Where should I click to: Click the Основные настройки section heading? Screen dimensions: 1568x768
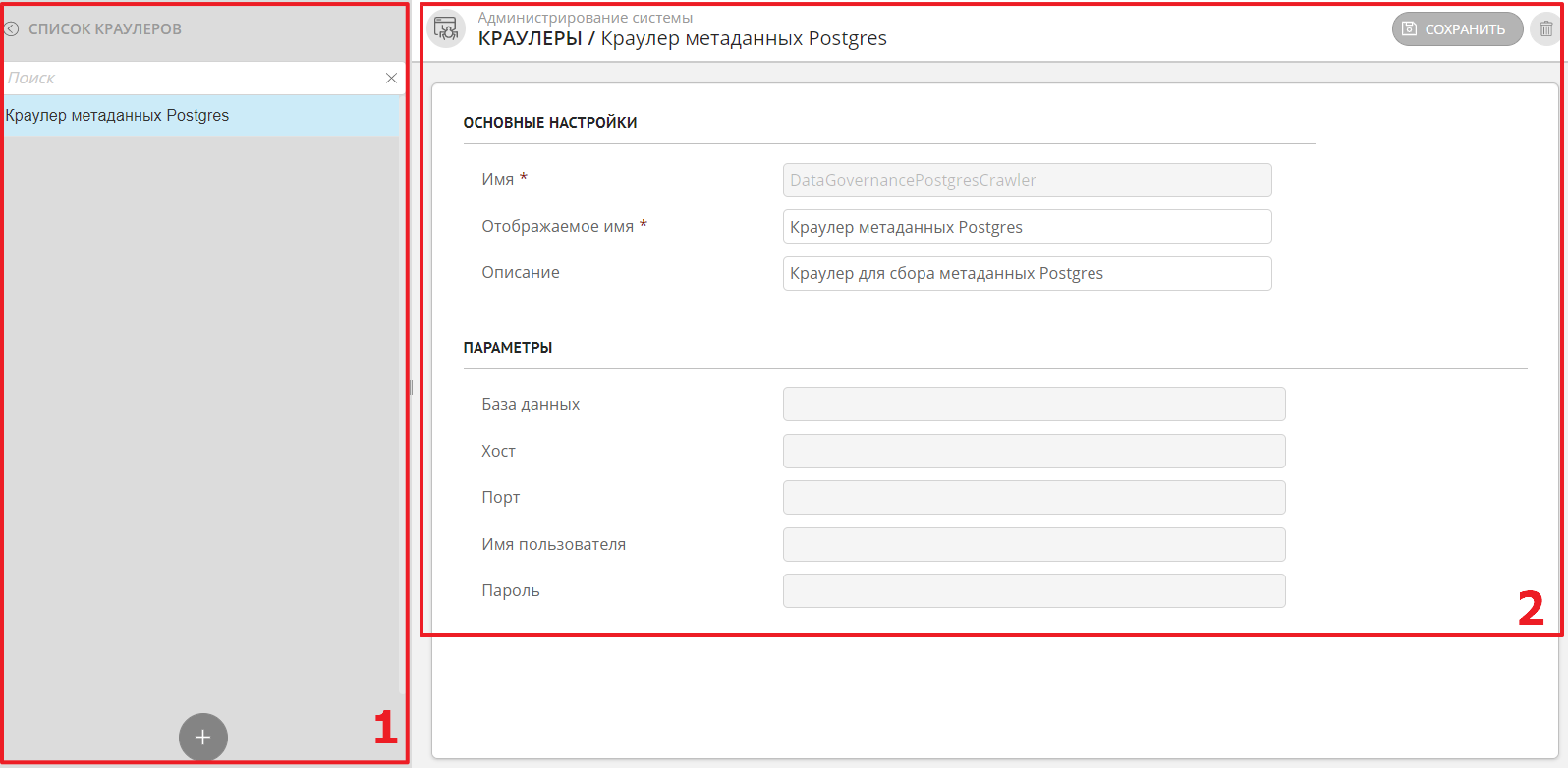tap(550, 123)
